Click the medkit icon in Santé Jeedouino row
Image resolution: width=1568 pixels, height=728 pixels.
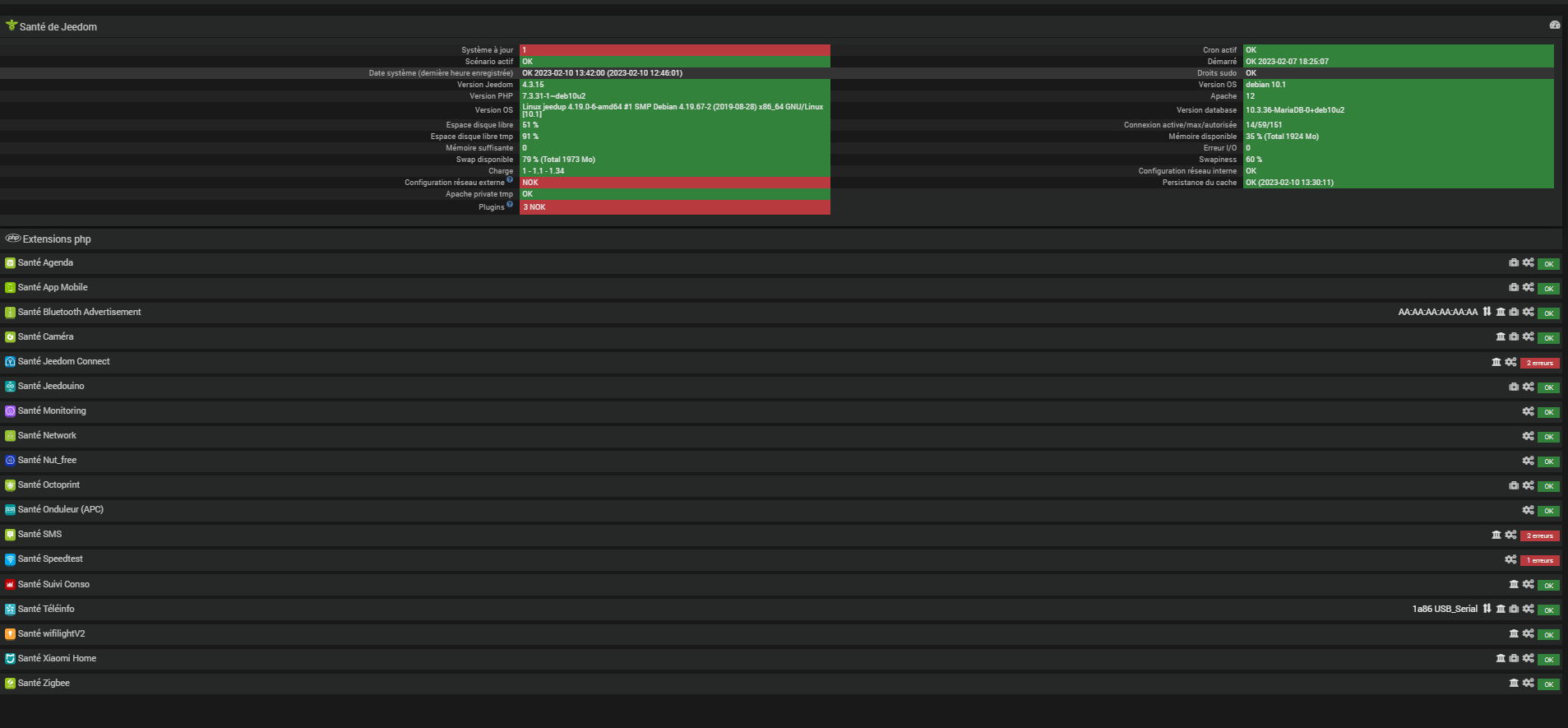[1514, 387]
